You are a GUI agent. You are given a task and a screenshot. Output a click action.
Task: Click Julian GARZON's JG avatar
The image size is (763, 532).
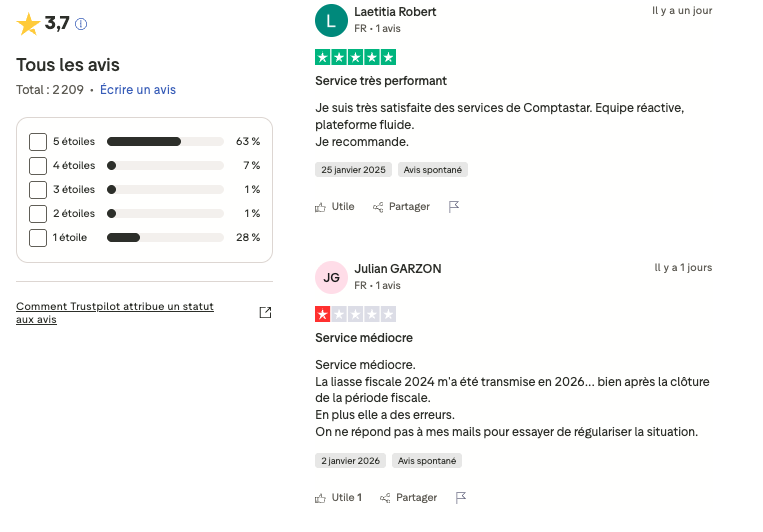(x=331, y=277)
